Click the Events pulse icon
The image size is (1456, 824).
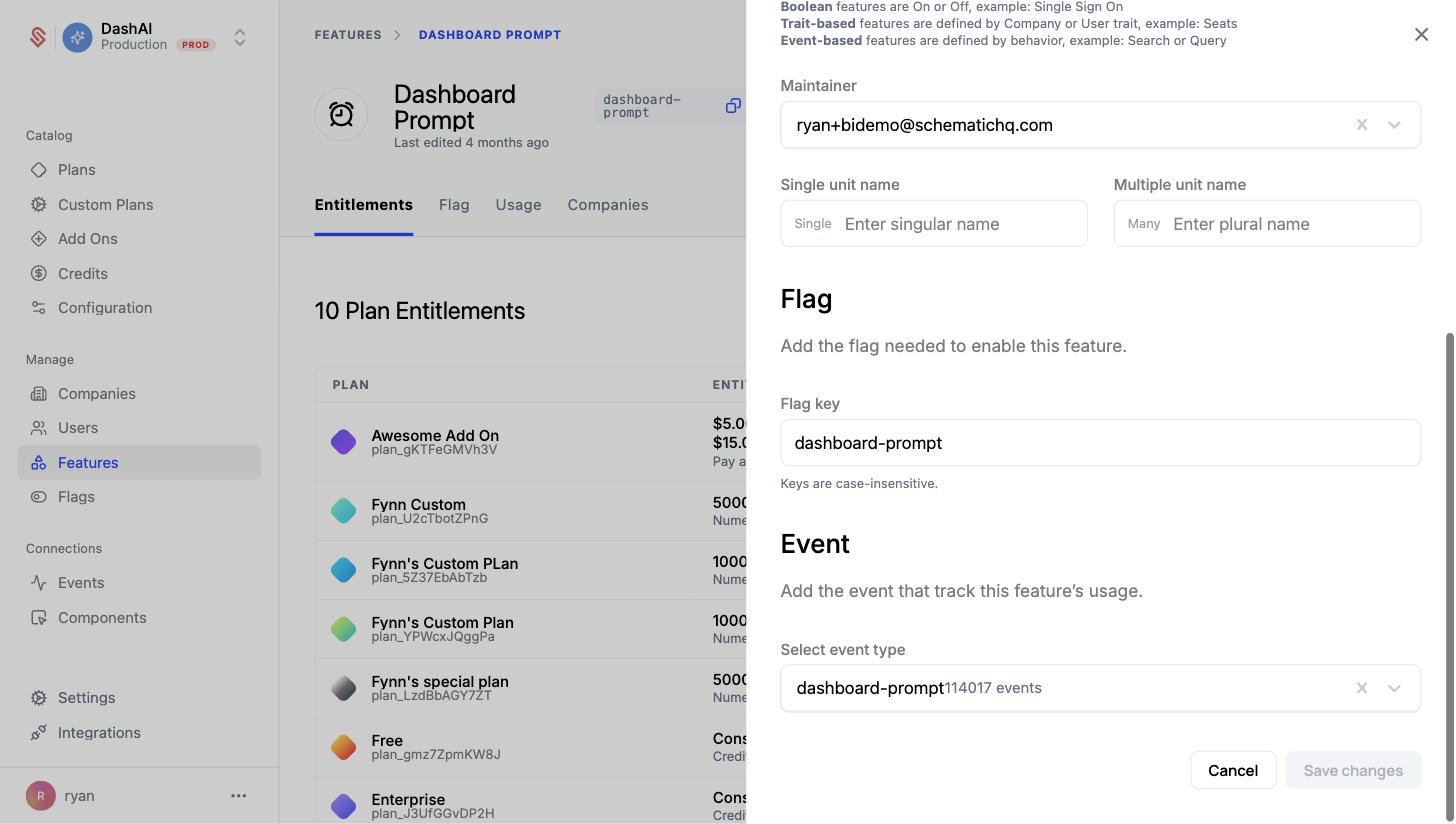38,583
